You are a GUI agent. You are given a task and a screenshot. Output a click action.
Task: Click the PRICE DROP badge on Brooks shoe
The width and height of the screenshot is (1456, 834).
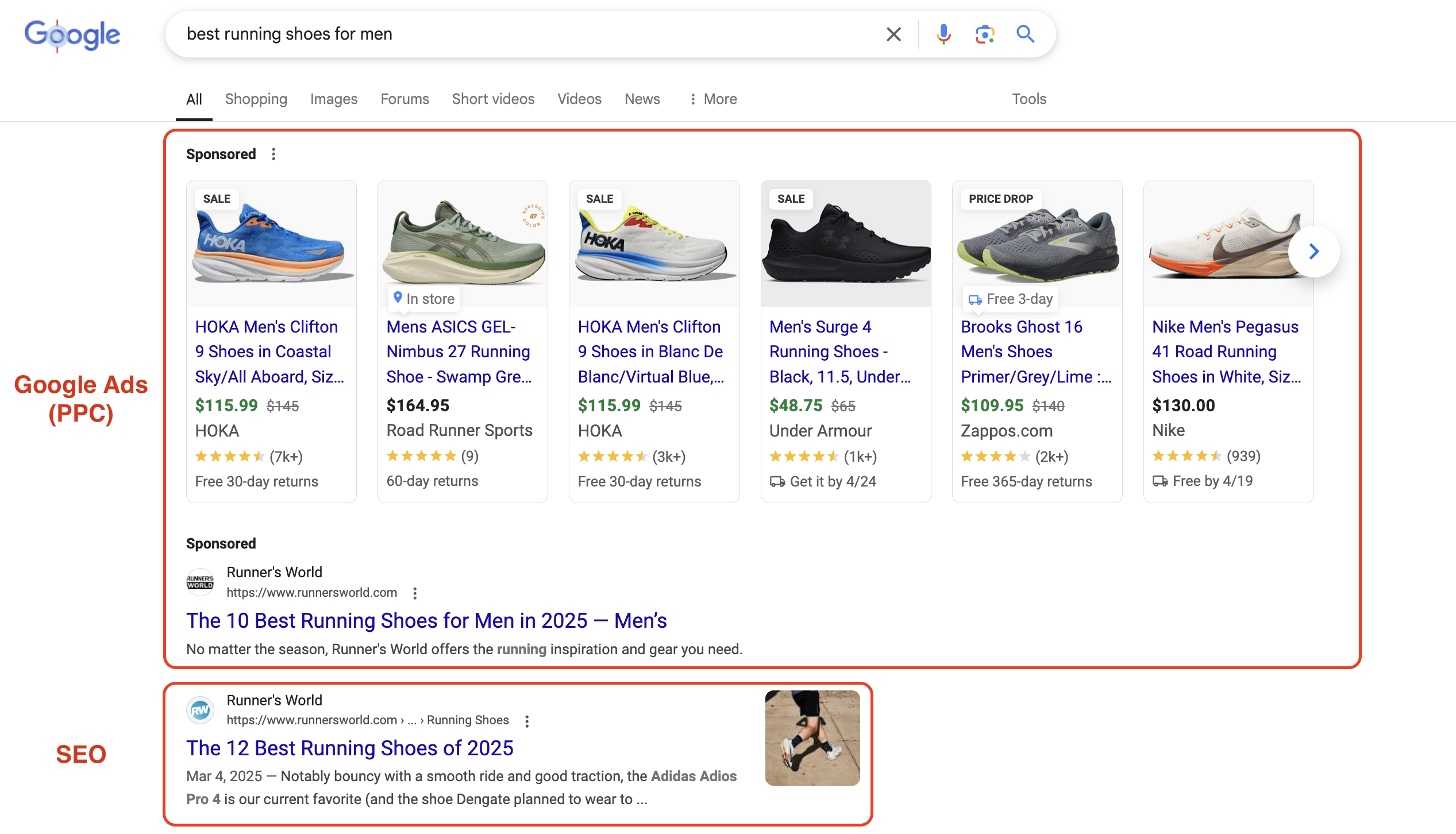click(x=1001, y=199)
